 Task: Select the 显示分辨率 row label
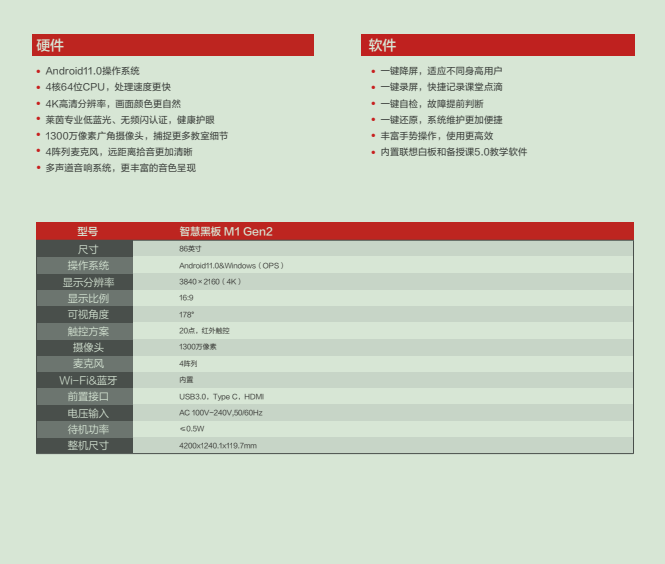(x=85, y=282)
